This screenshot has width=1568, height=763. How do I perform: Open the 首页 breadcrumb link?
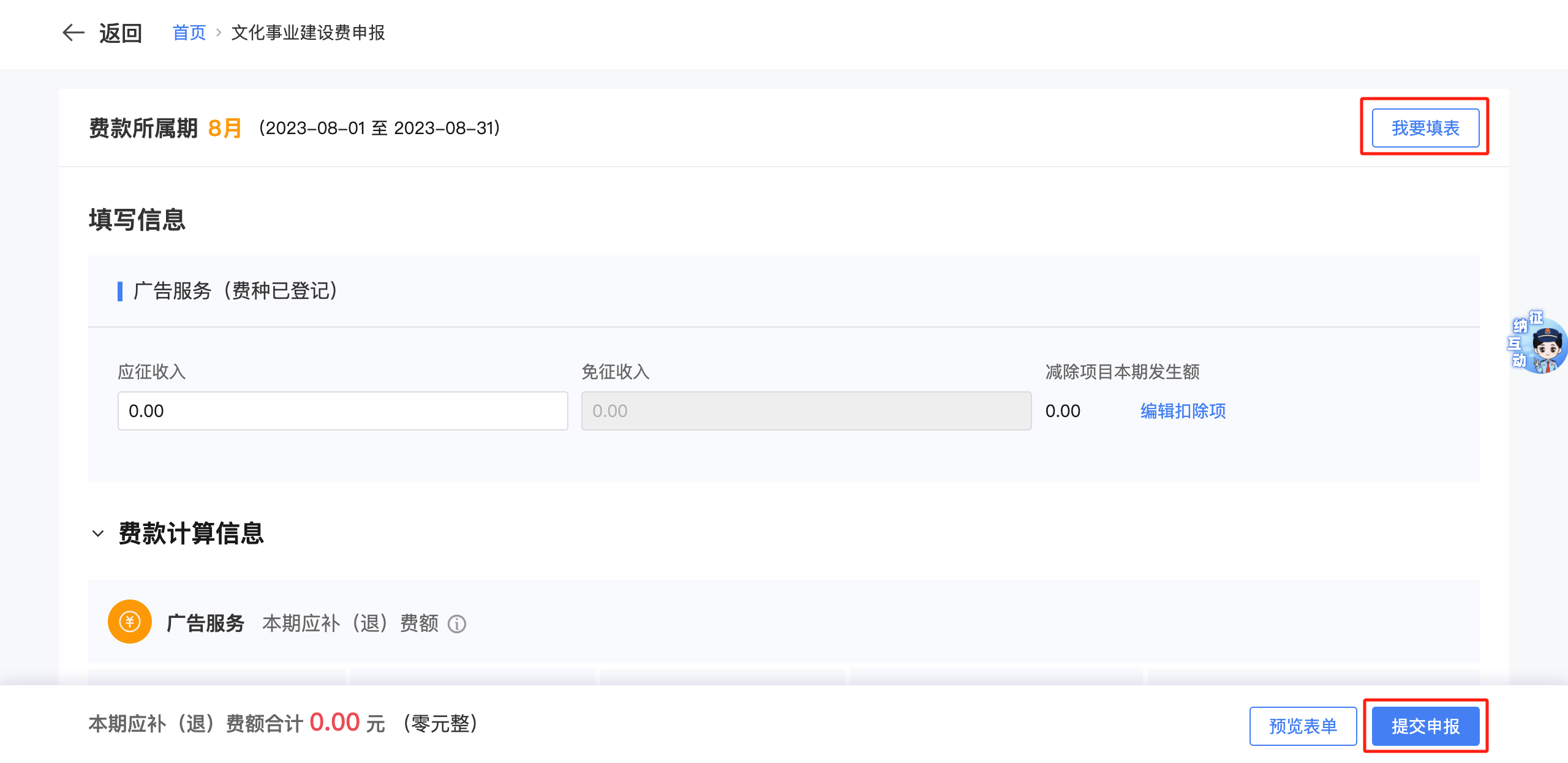[x=189, y=32]
